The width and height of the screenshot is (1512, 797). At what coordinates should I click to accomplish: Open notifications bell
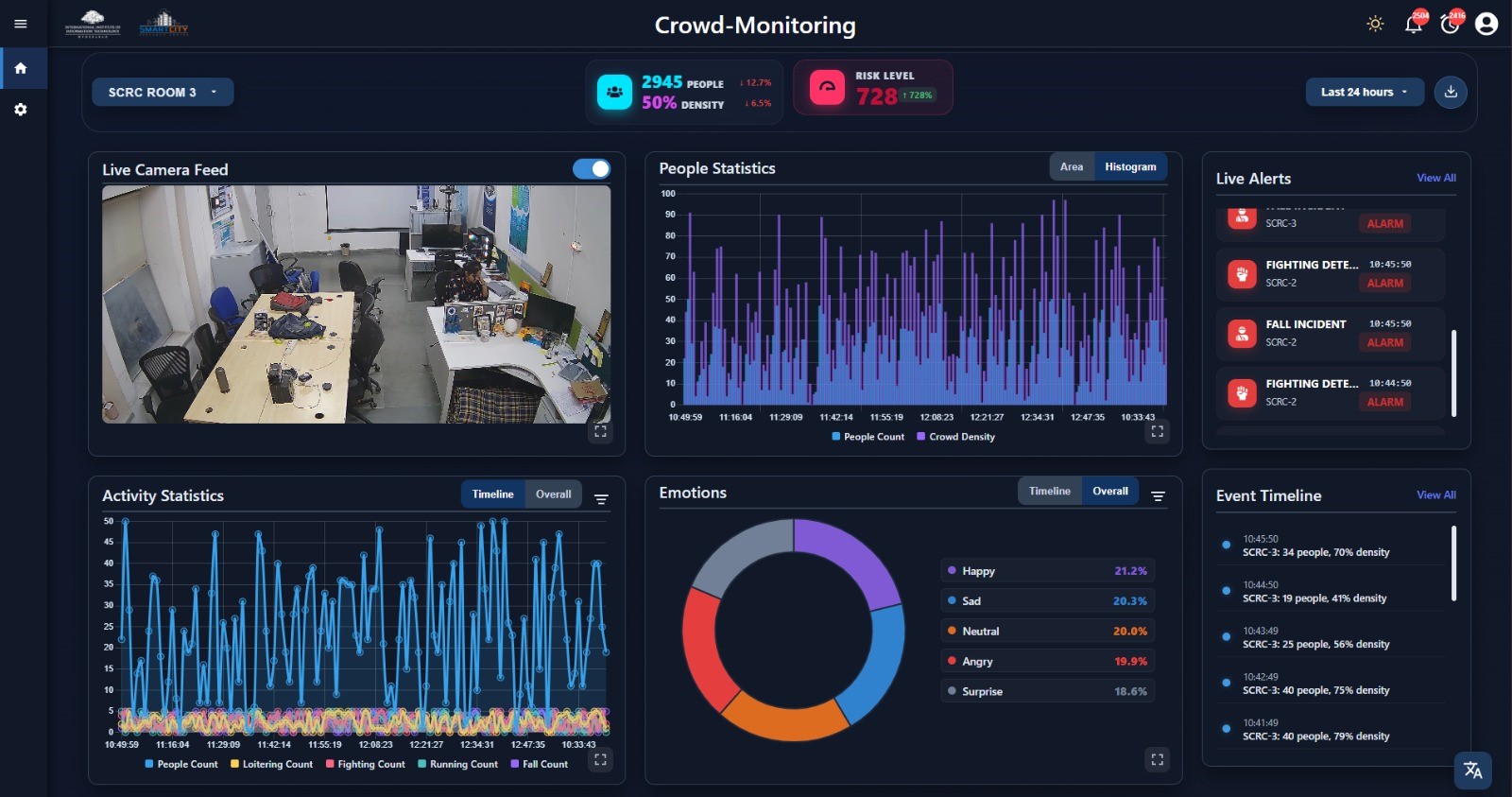(1414, 24)
